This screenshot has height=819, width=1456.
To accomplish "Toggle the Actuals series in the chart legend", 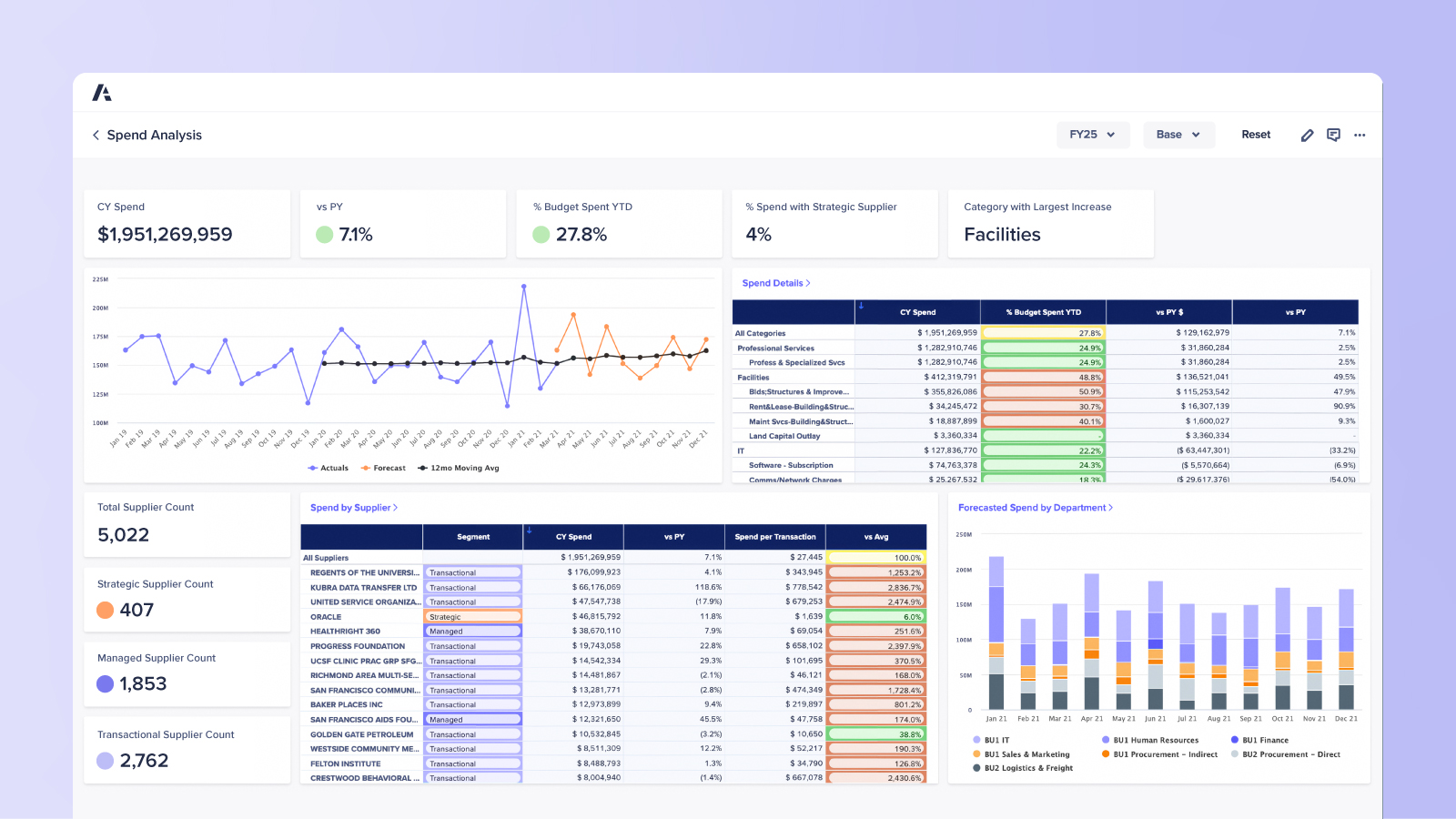I will (328, 468).
